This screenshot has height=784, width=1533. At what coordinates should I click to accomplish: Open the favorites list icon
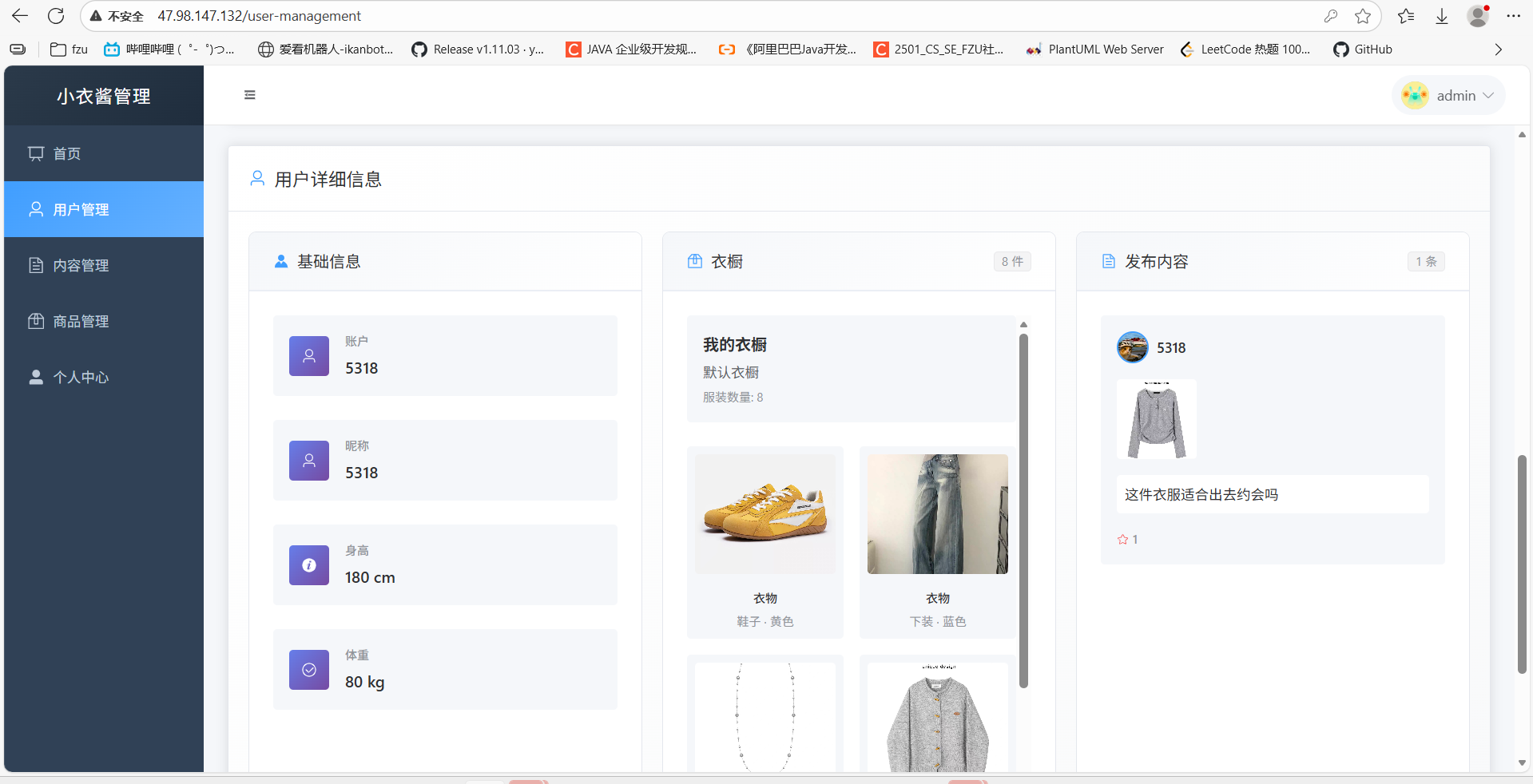coord(1406,16)
